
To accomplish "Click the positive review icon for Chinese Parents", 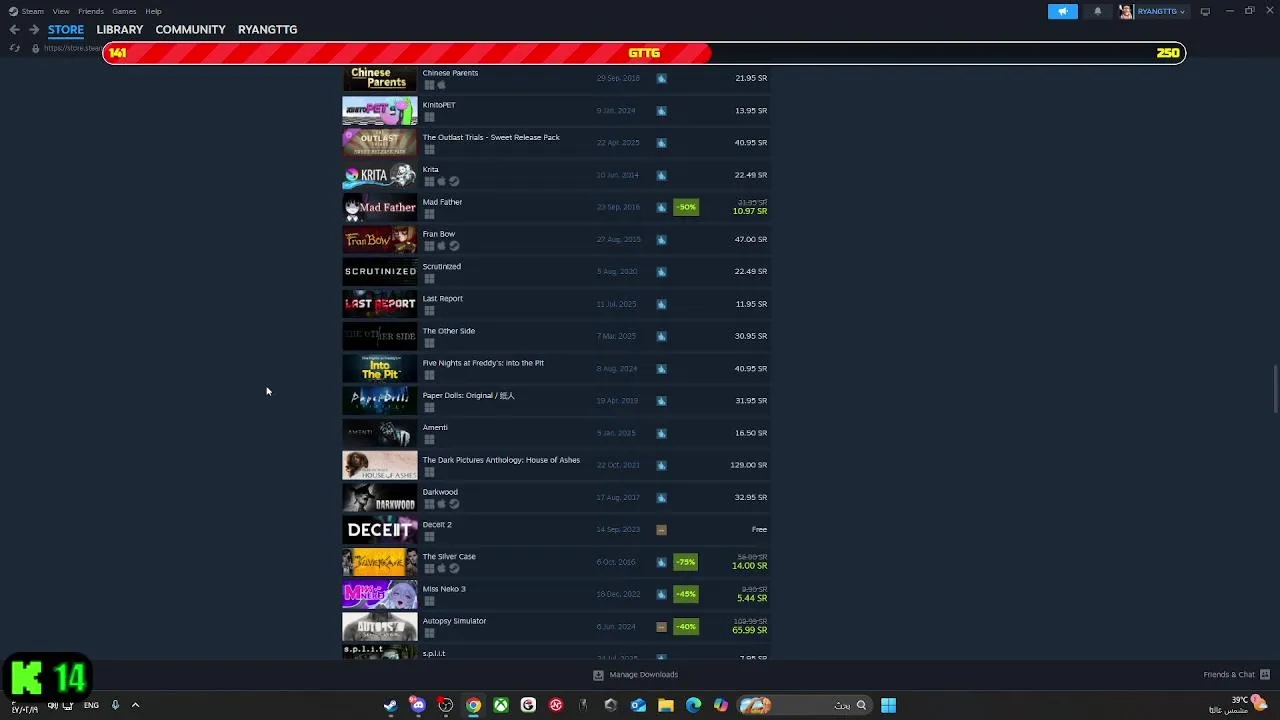I will click(x=661, y=78).
